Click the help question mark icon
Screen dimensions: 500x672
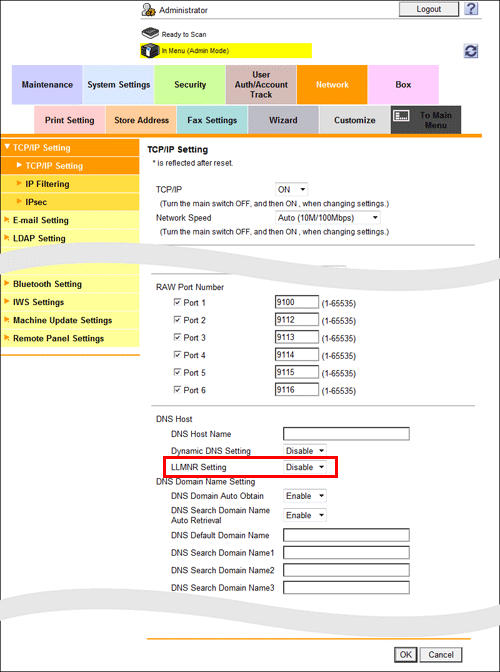click(x=471, y=9)
